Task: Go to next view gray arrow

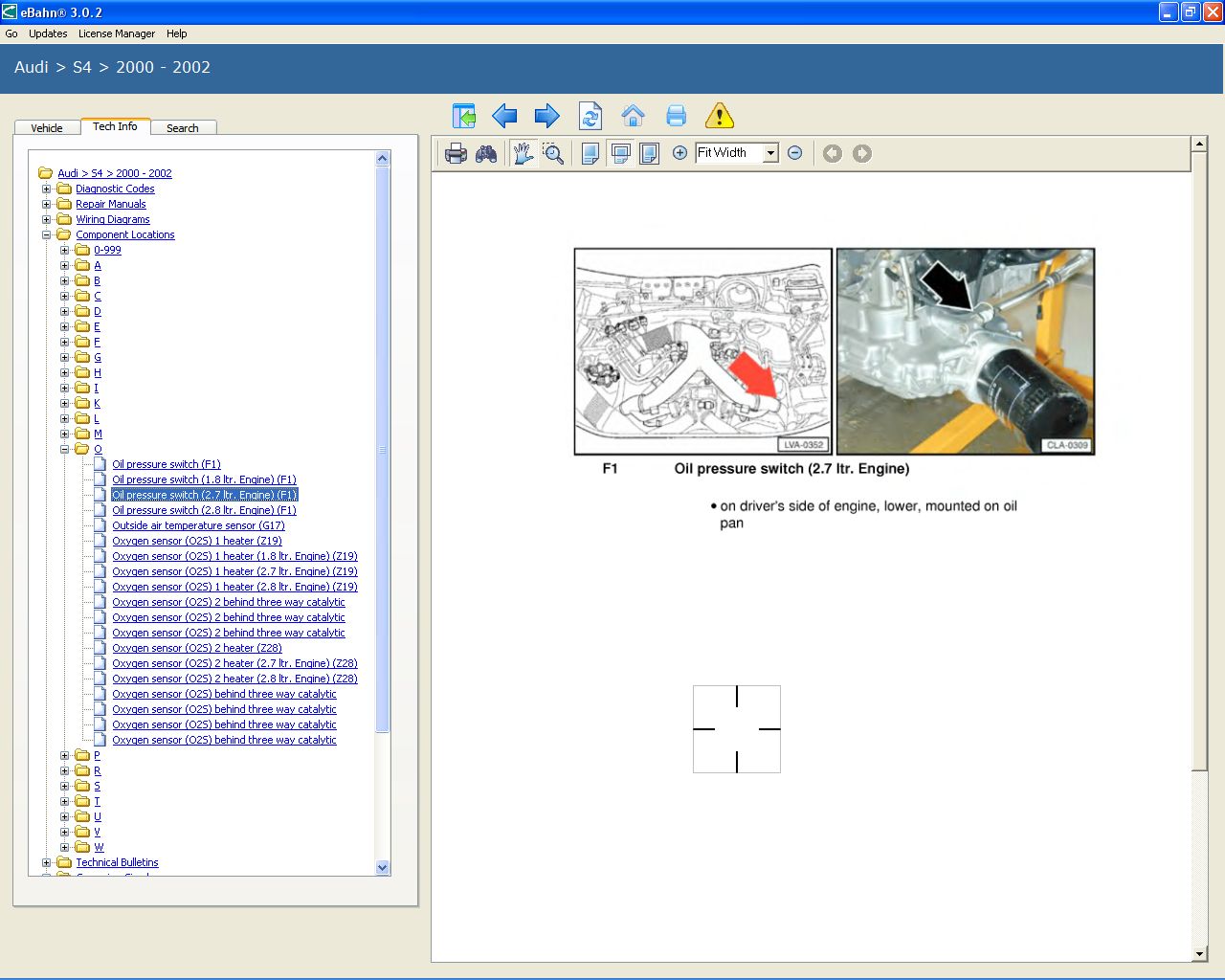Action: click(862, 153)
